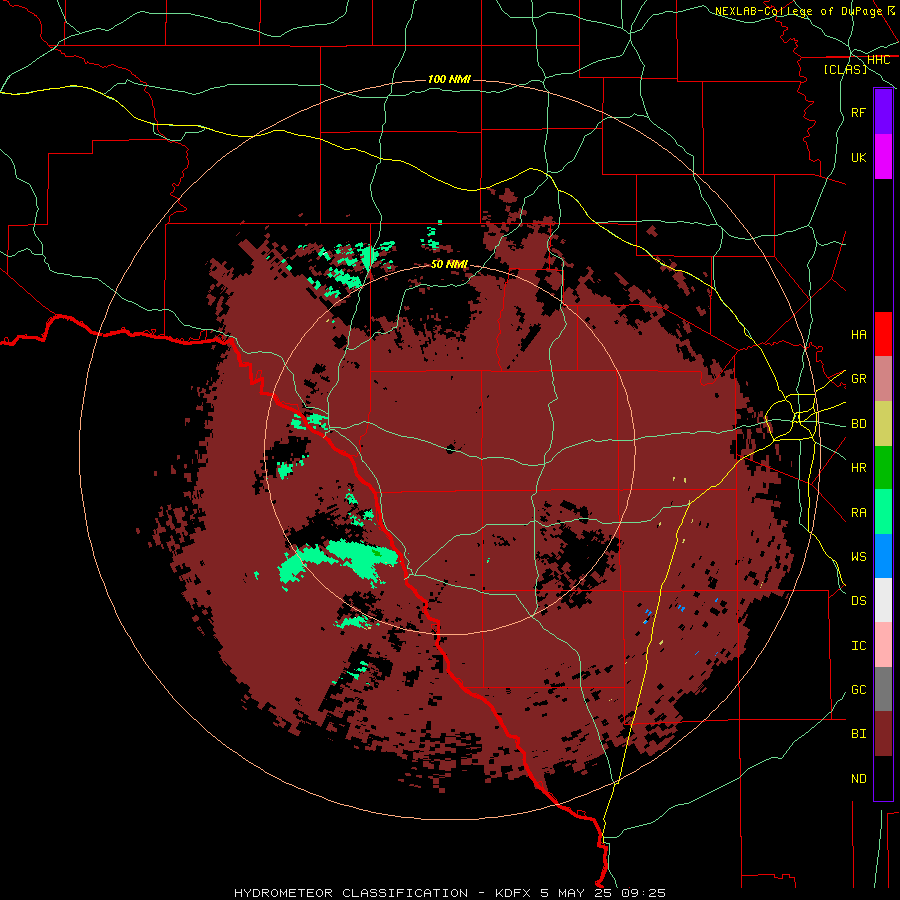Click the 5 MAY 25 date text

(x=577, y=893)
